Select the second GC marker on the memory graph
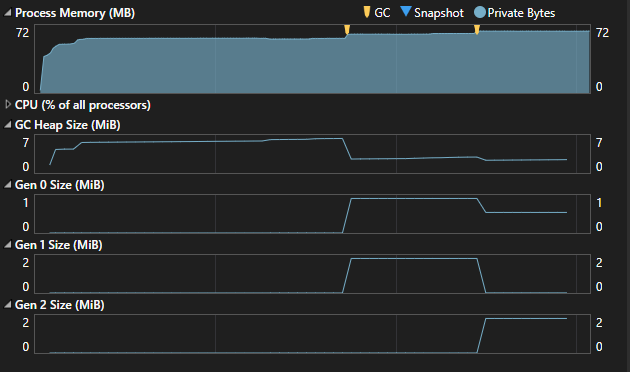Image resolution: width=630 pixels, height=372 pixels. pos(477,30)
